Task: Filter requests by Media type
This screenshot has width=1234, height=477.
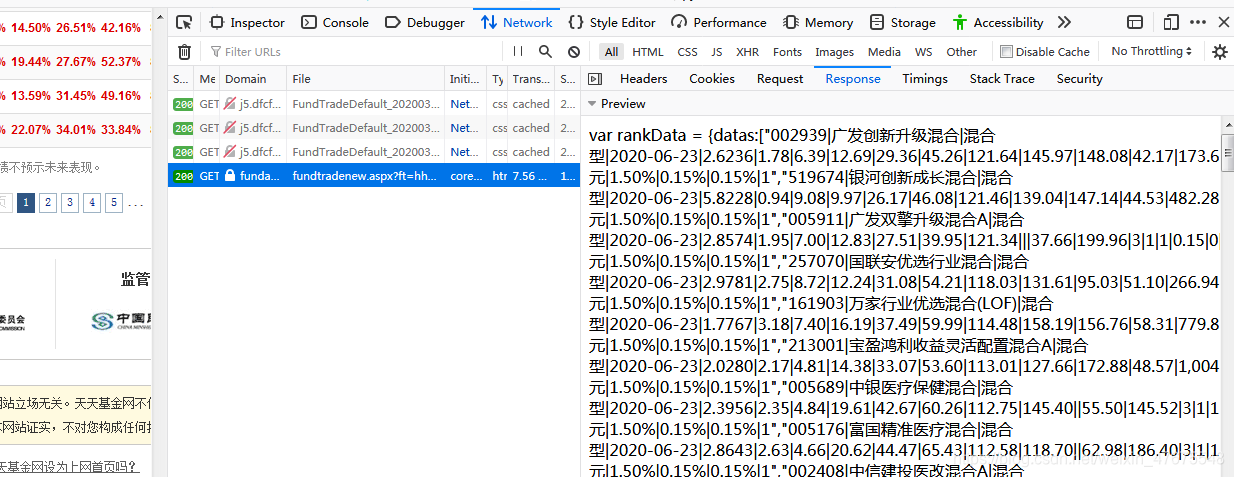Action: [x=884, y=52]
